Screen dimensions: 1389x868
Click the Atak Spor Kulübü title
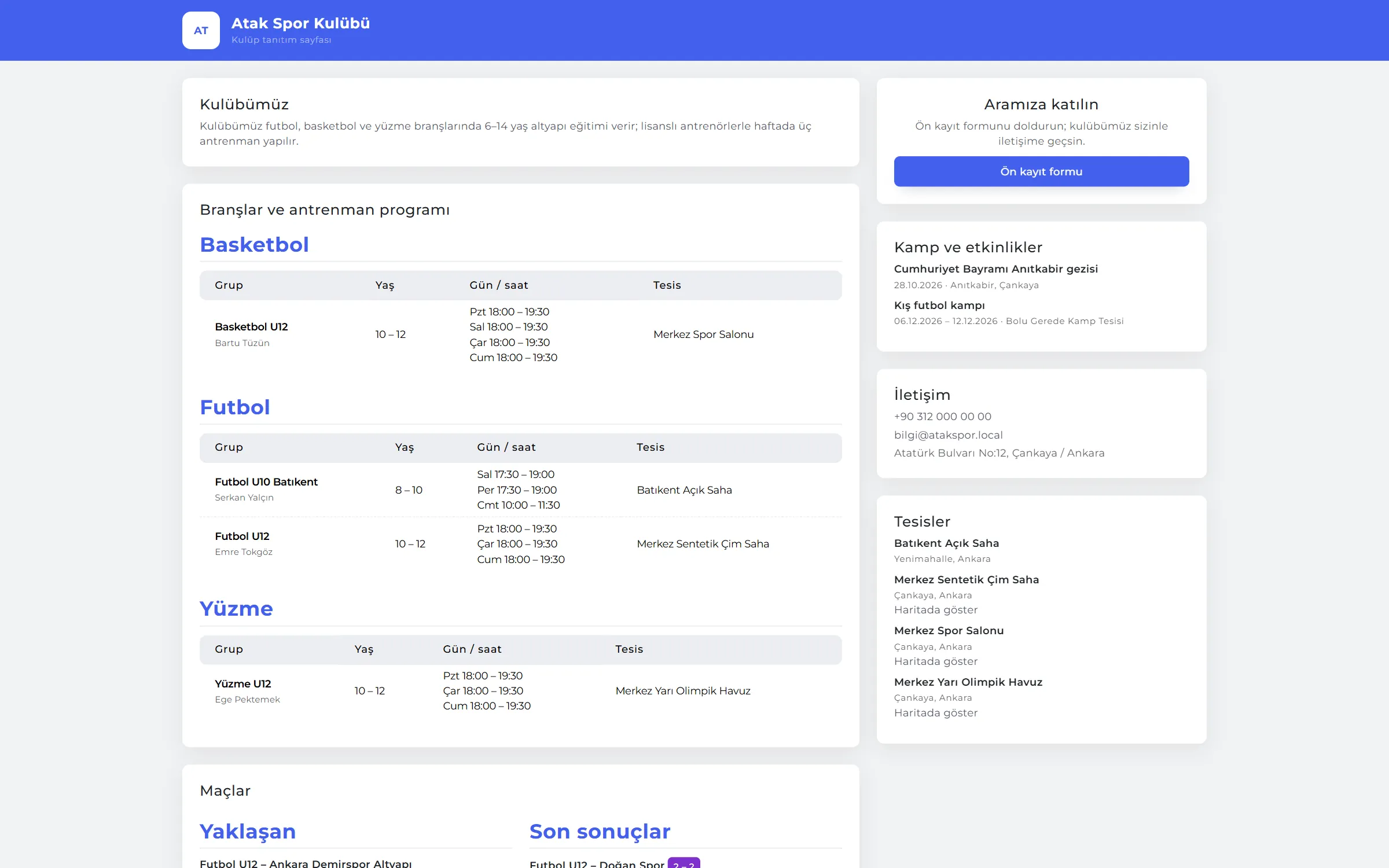(x=300, y=23)
